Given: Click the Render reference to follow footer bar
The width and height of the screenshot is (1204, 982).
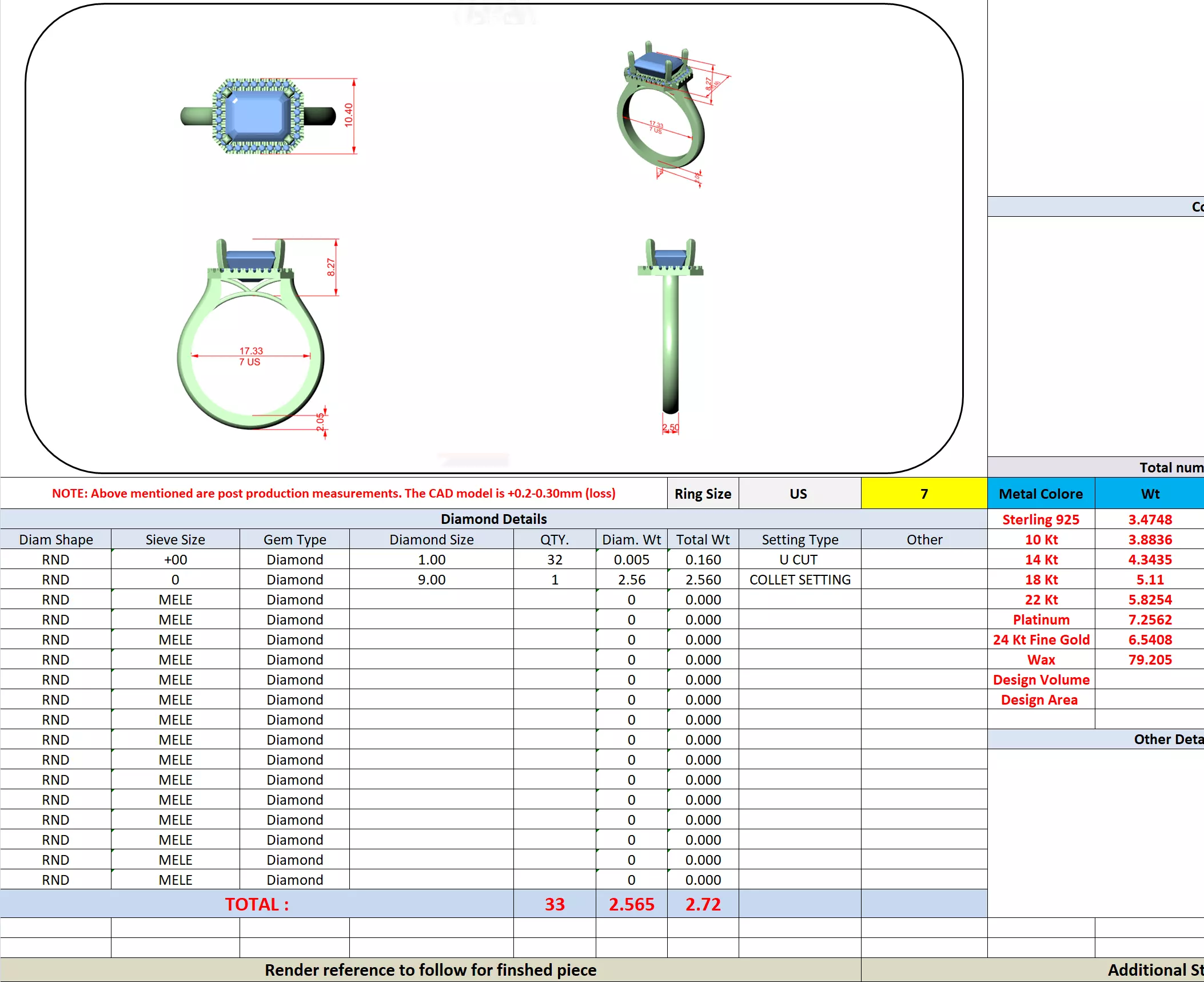Looking at the screenshot, I should pos(430,970).
